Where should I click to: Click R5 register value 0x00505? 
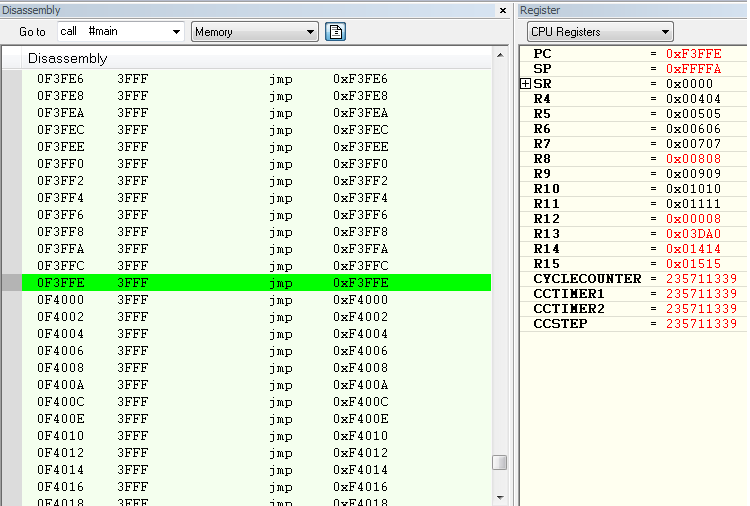694,114
